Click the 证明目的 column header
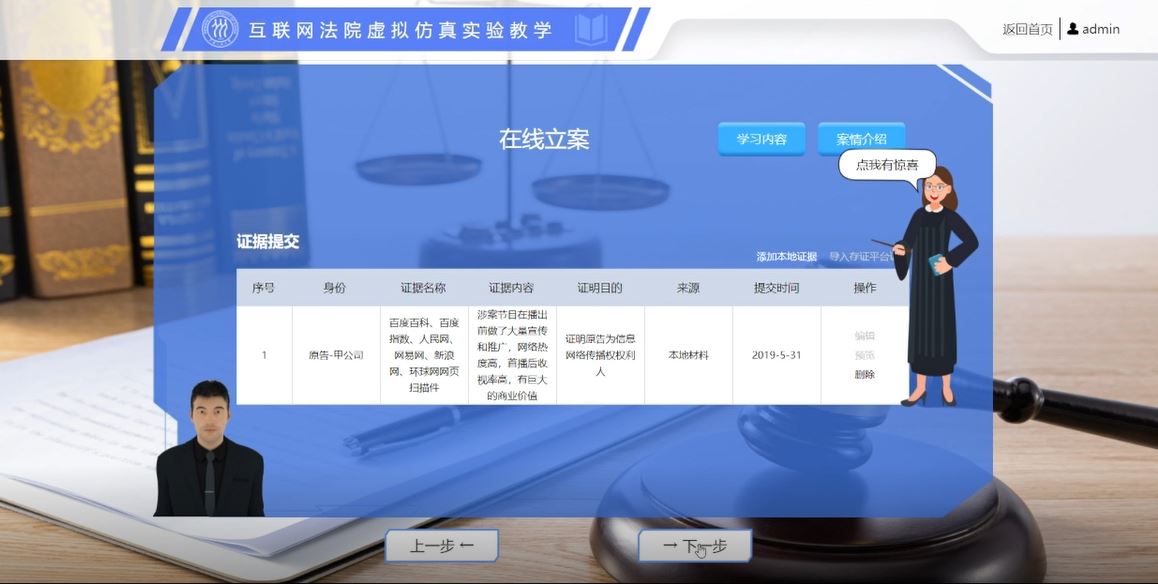 point(600,288)
